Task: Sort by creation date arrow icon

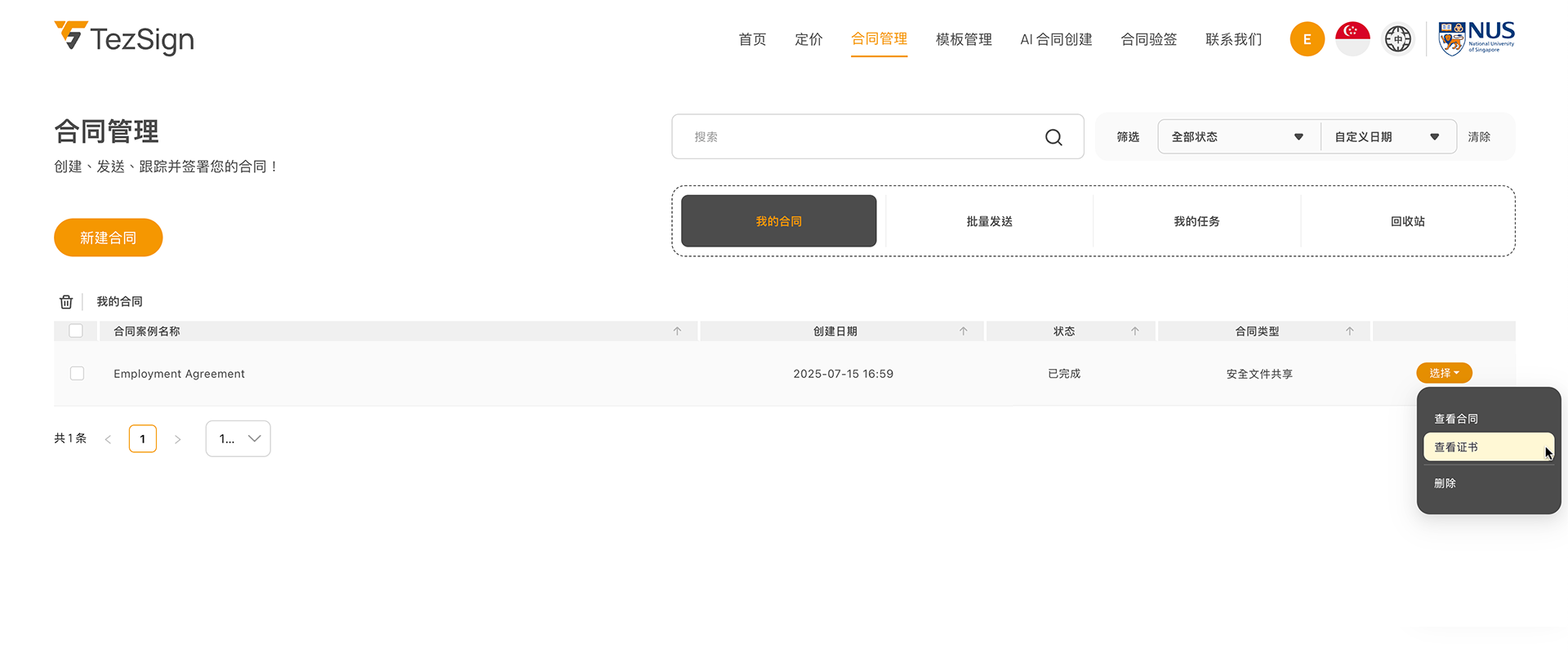Action: point(963,331)
